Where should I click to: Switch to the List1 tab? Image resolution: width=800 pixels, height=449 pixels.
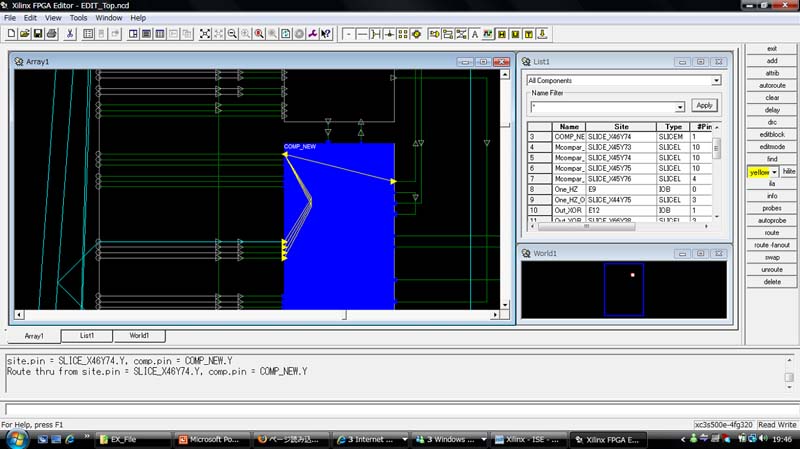click(87, 336)
